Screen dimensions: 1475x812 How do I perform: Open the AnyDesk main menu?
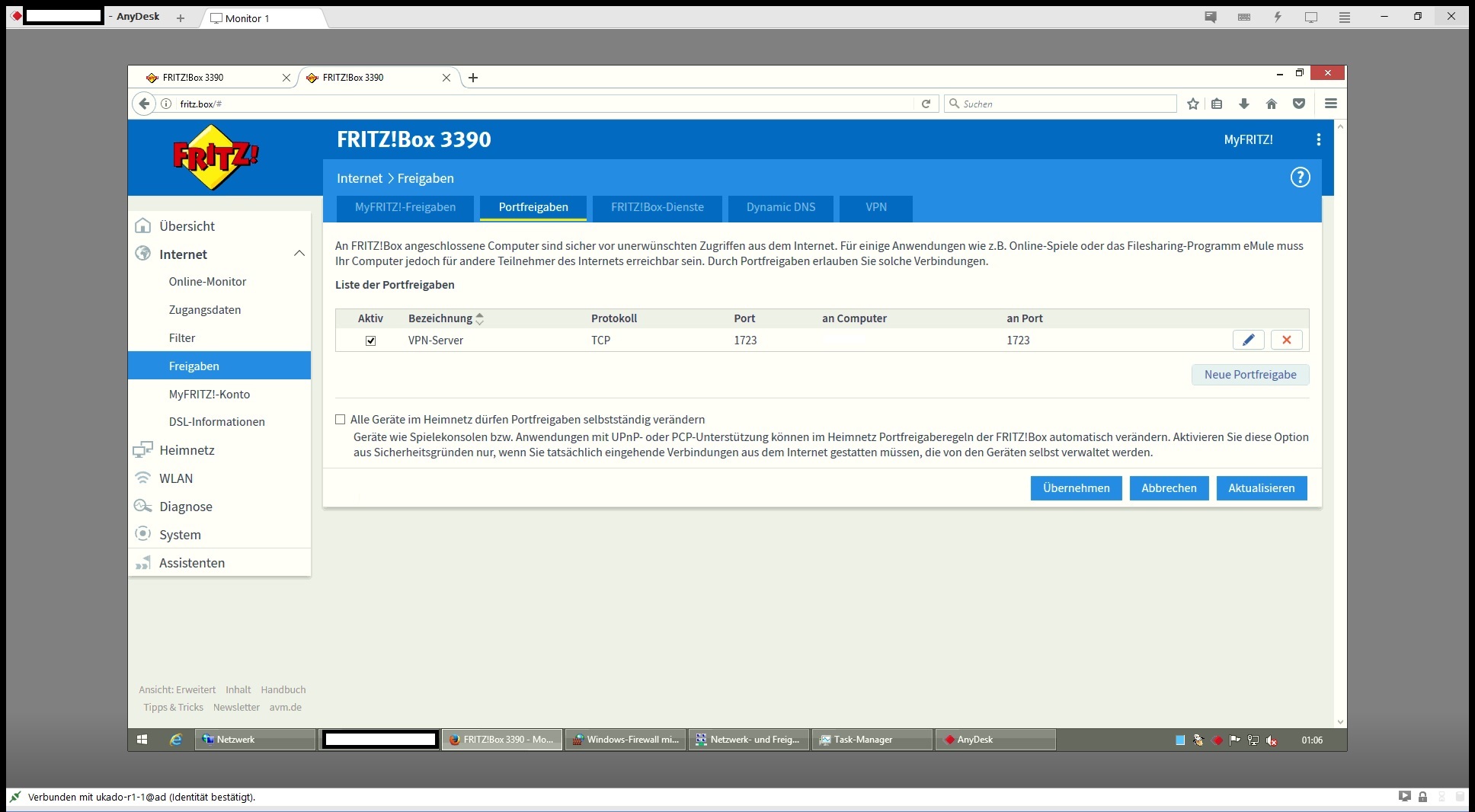pyautogui.click(x=1345, y=18)
